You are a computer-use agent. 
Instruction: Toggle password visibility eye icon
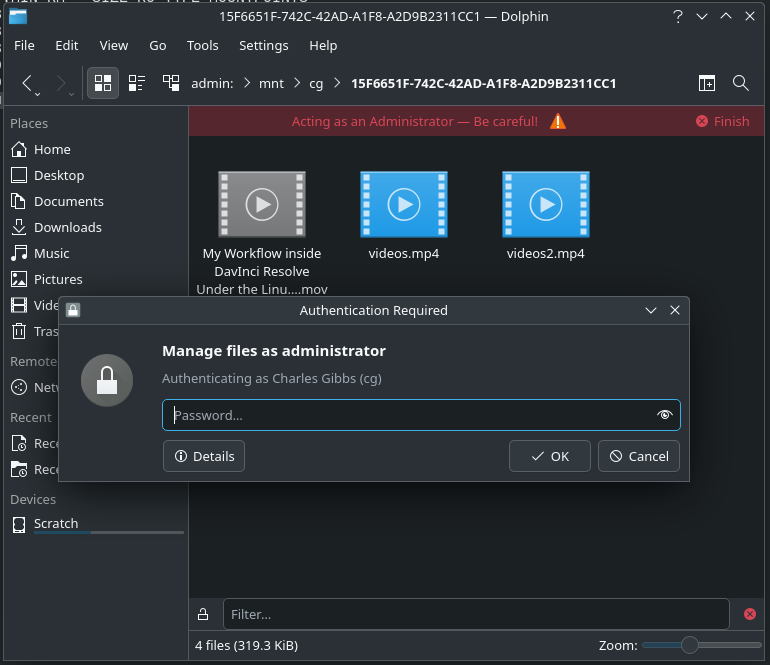pos(665,415)
